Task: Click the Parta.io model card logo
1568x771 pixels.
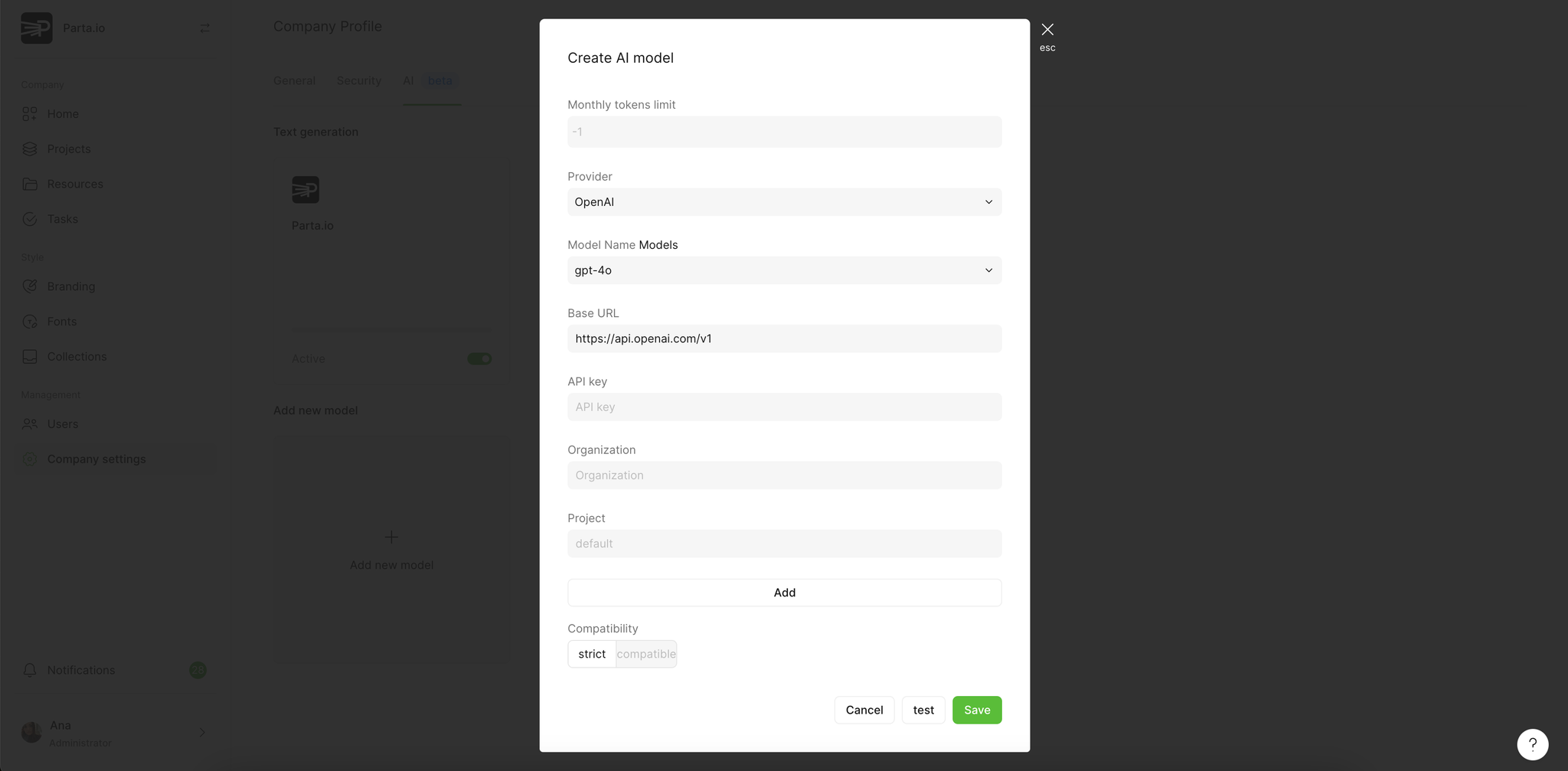Action: tap(305, 190)
